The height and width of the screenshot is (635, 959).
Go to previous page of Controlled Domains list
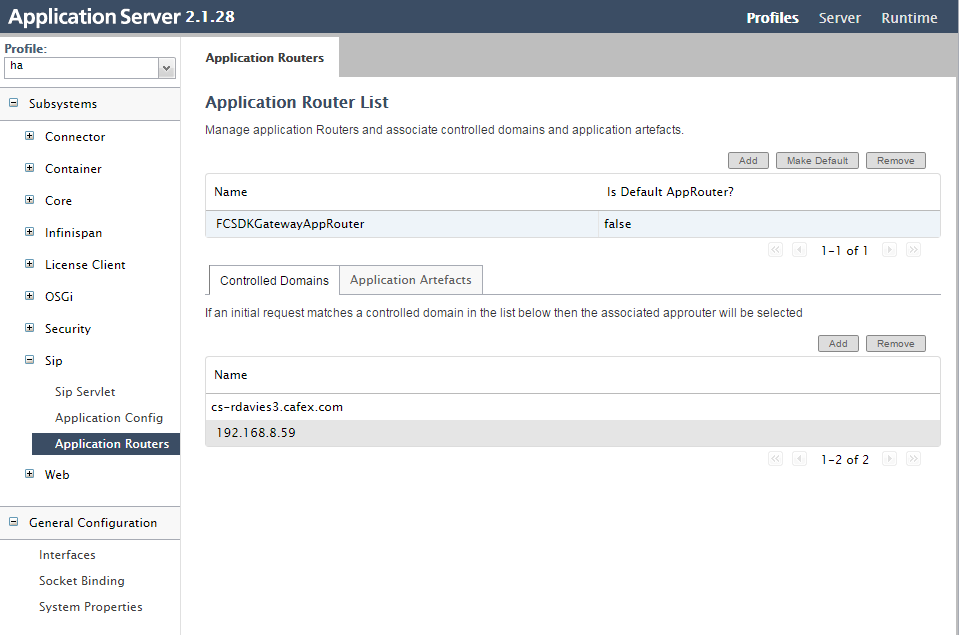[799, 459]
